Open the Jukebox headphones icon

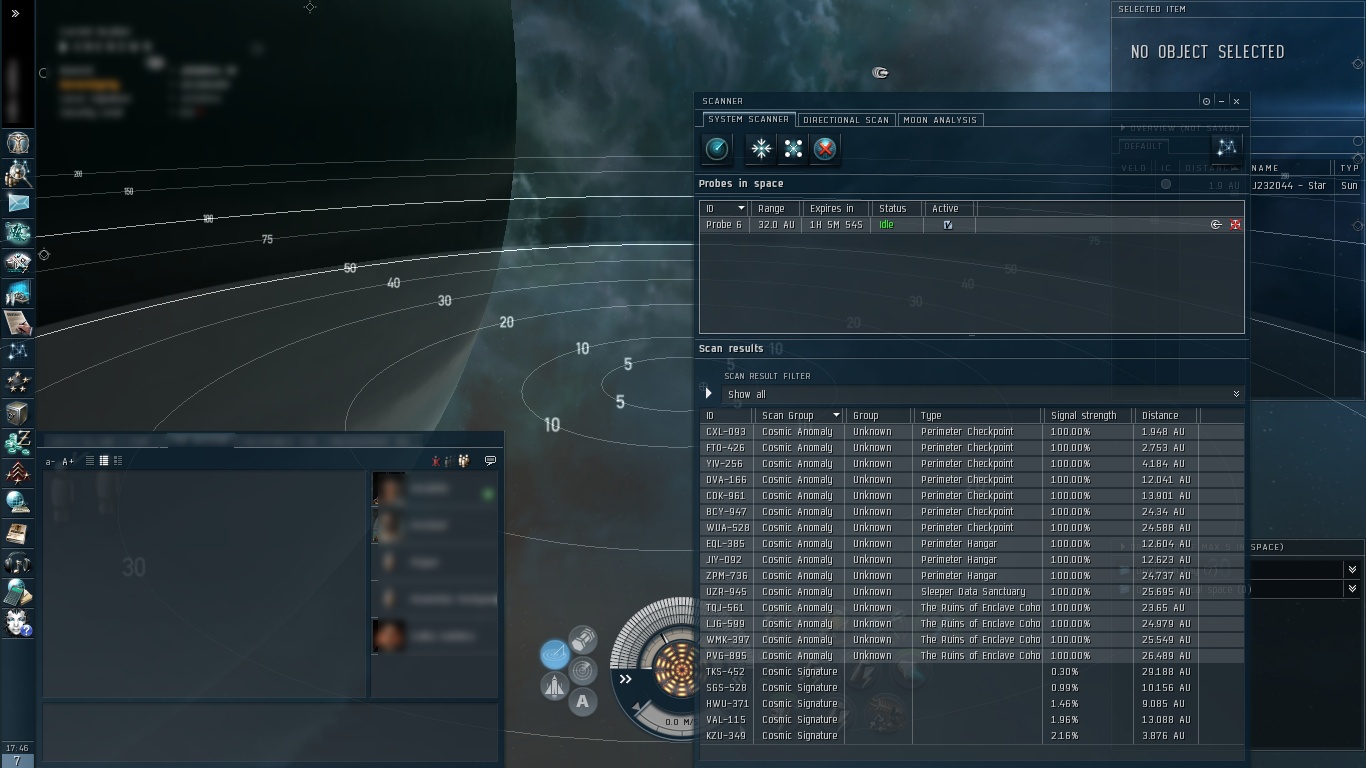(17, 563)
